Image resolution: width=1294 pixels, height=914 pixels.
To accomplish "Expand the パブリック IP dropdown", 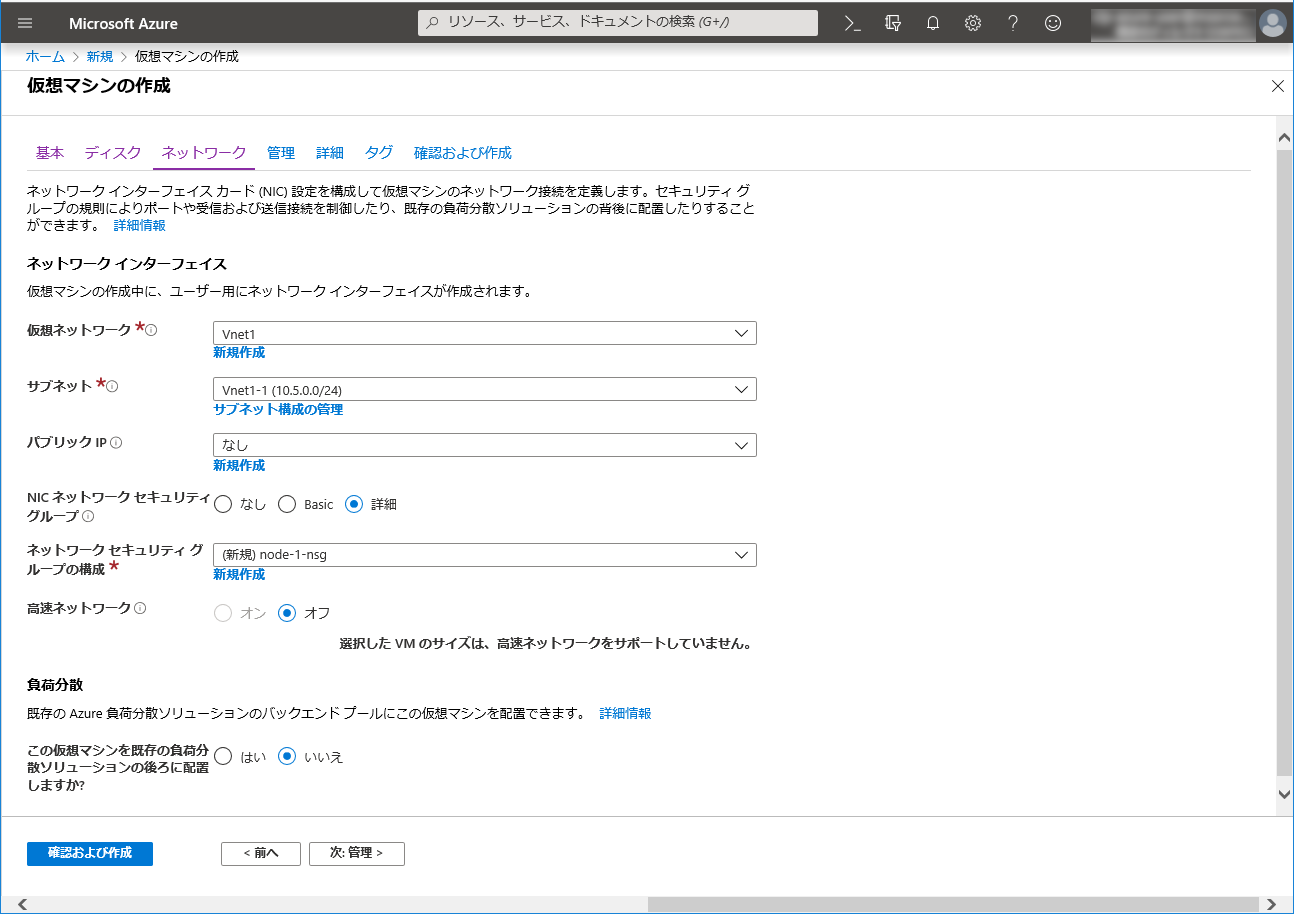I will coord(484,445).
